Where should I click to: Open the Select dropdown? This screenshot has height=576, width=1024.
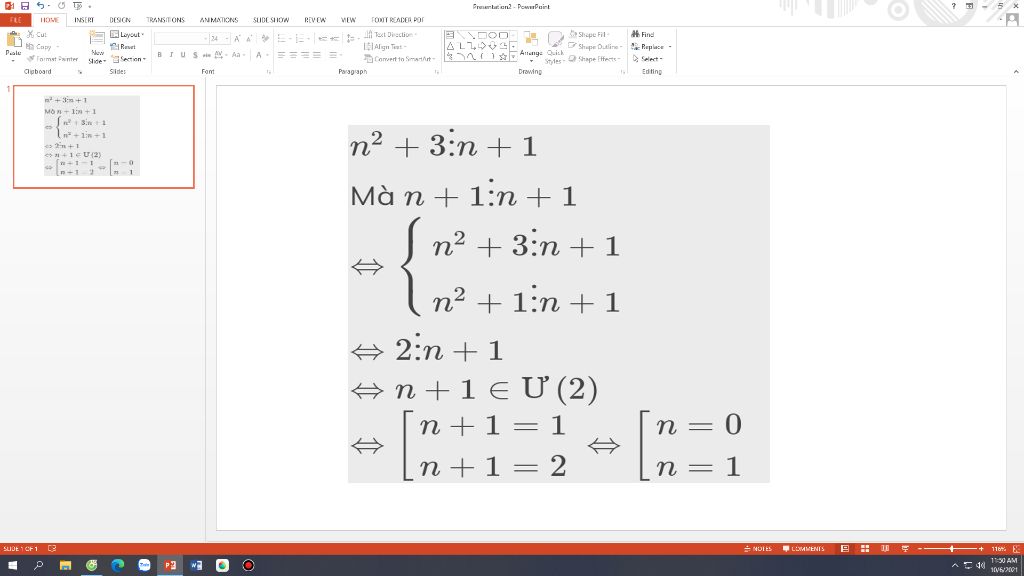pos(647,59)
